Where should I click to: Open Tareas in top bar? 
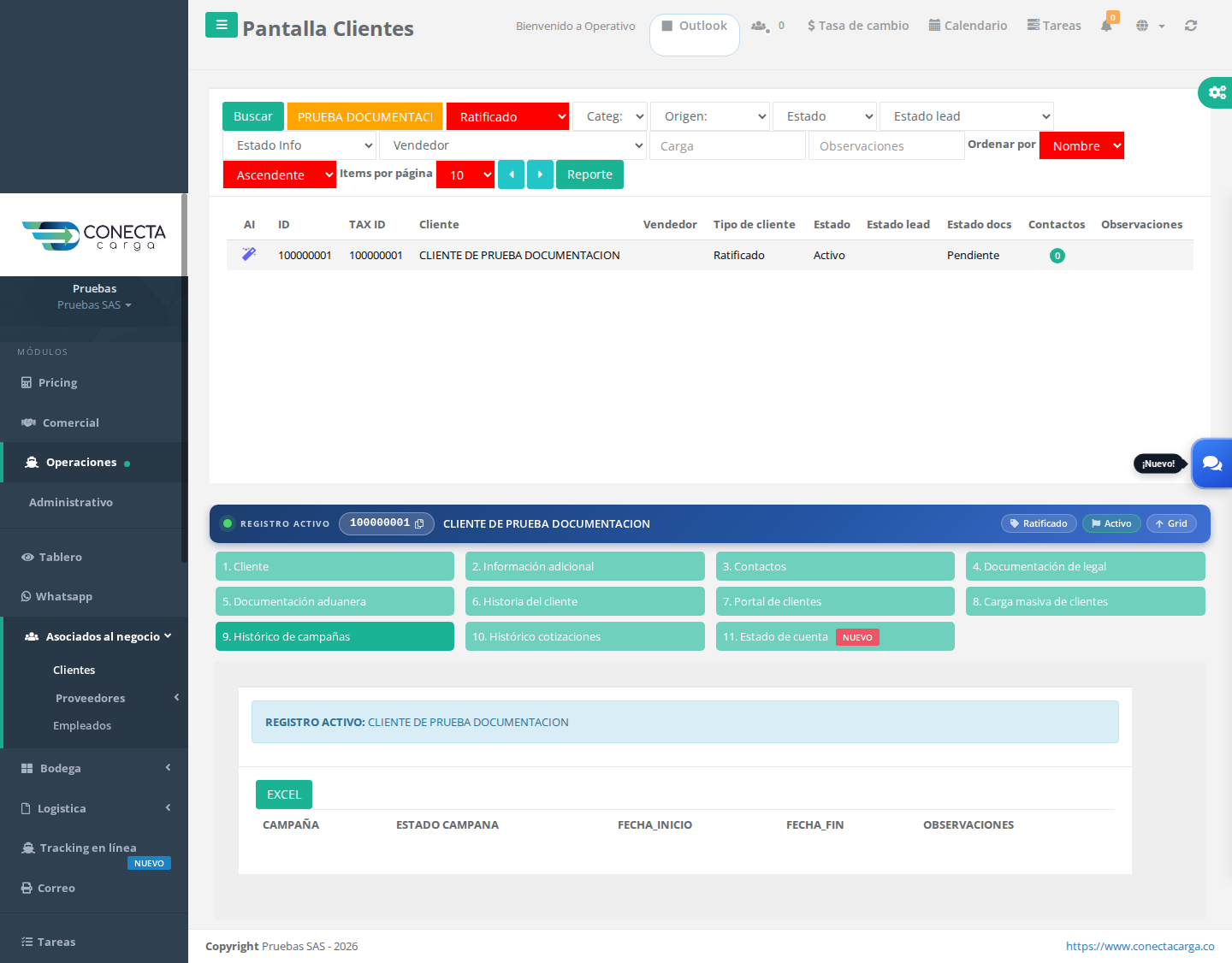pos(1054,26)
